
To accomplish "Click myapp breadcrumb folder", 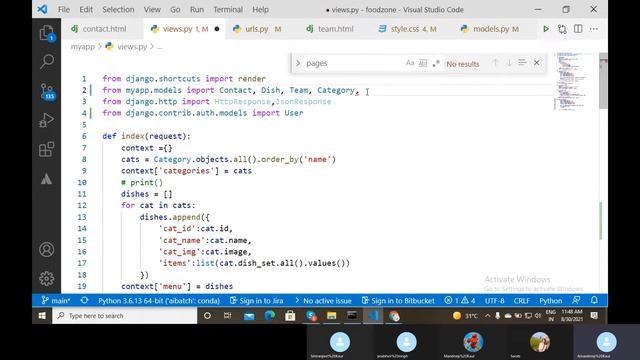I will point(82,47).
